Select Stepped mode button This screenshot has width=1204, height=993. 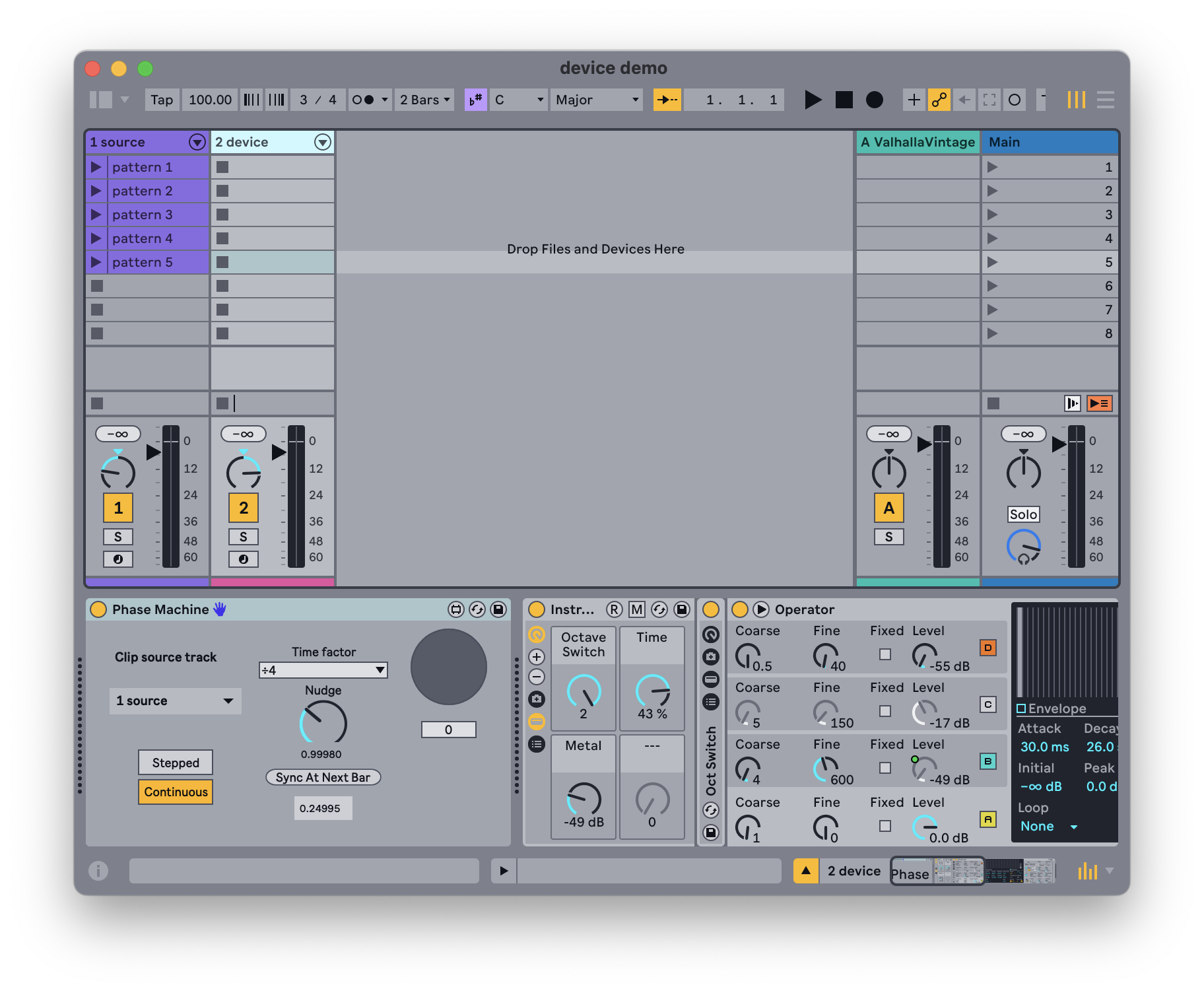click(x=176, y=763)
